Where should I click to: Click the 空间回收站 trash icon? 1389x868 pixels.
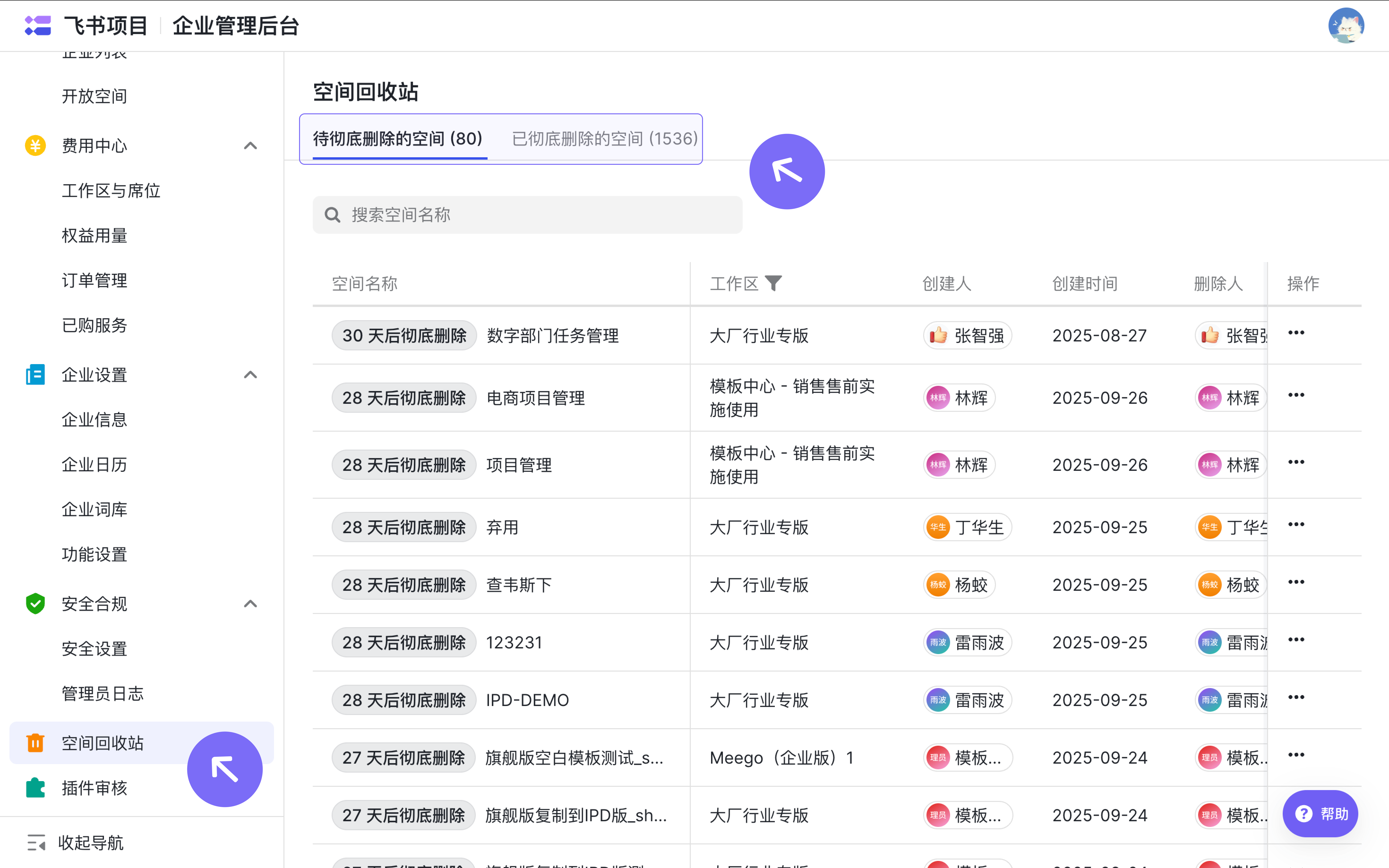click(x=36, y=743)
